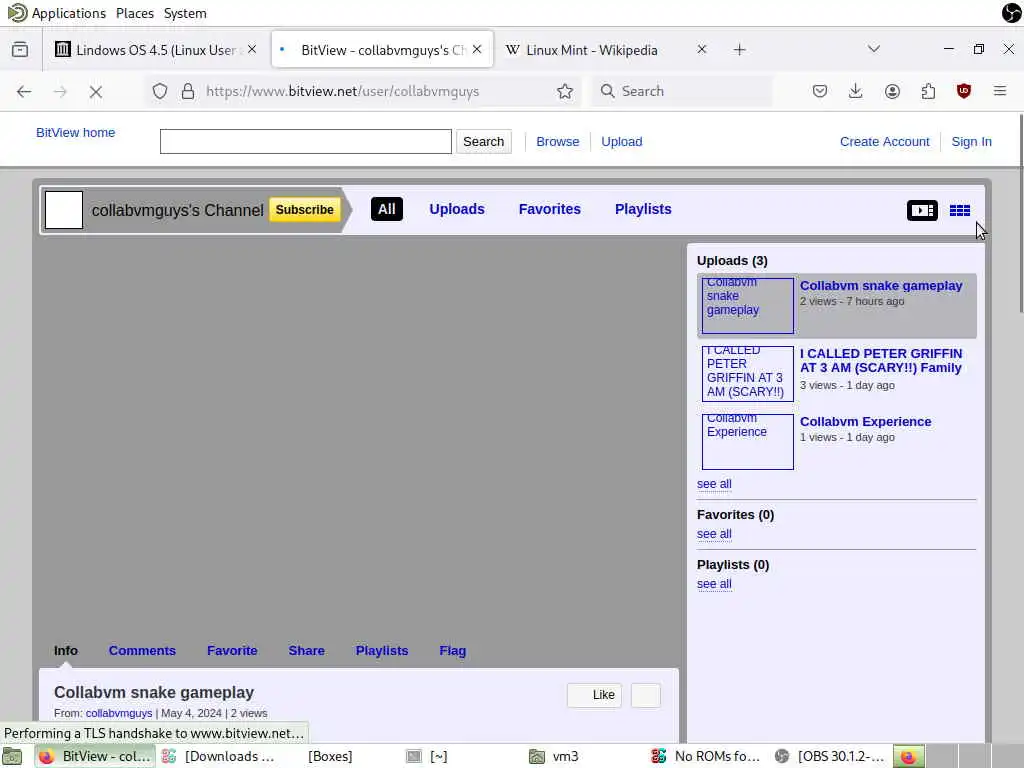Expand the list all tabs chevron

tap(874, 49)
